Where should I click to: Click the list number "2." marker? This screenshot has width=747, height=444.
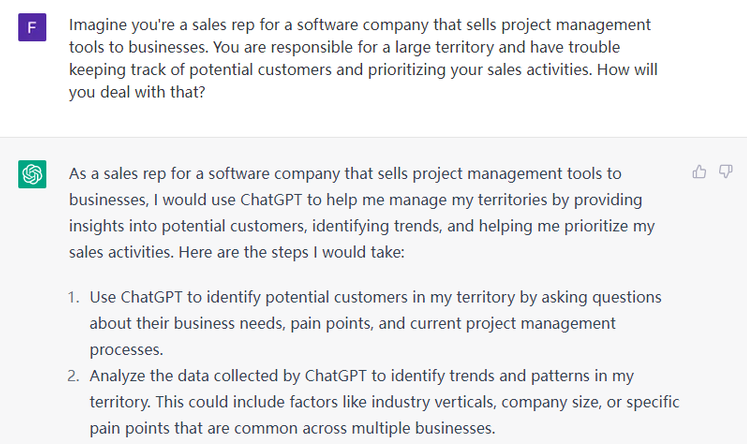(x=74, y=376)
